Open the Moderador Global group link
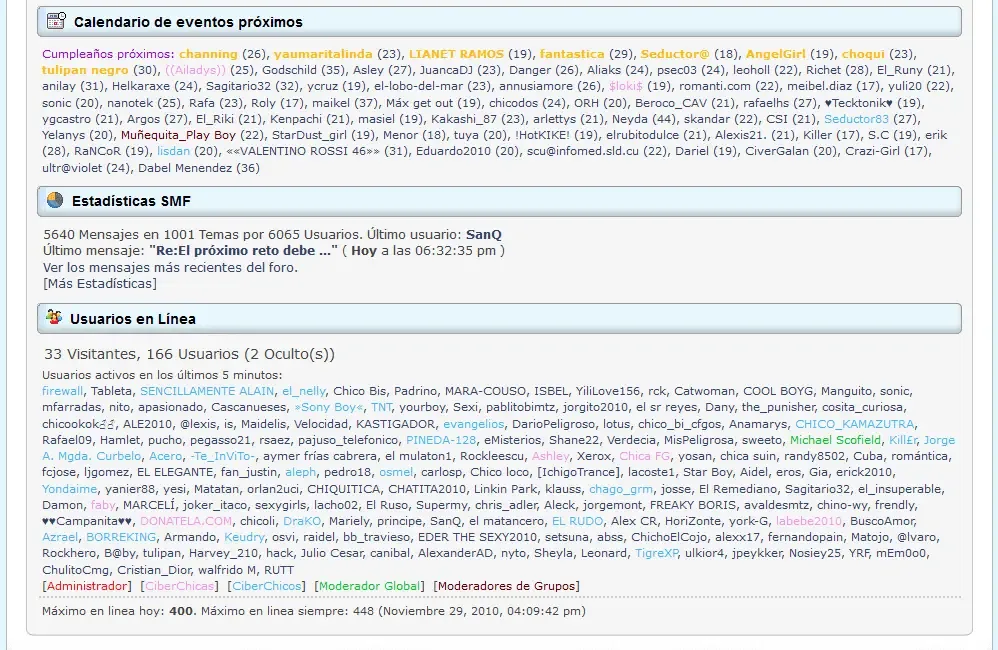Viewport: 998px width, 650px height. 369,586
